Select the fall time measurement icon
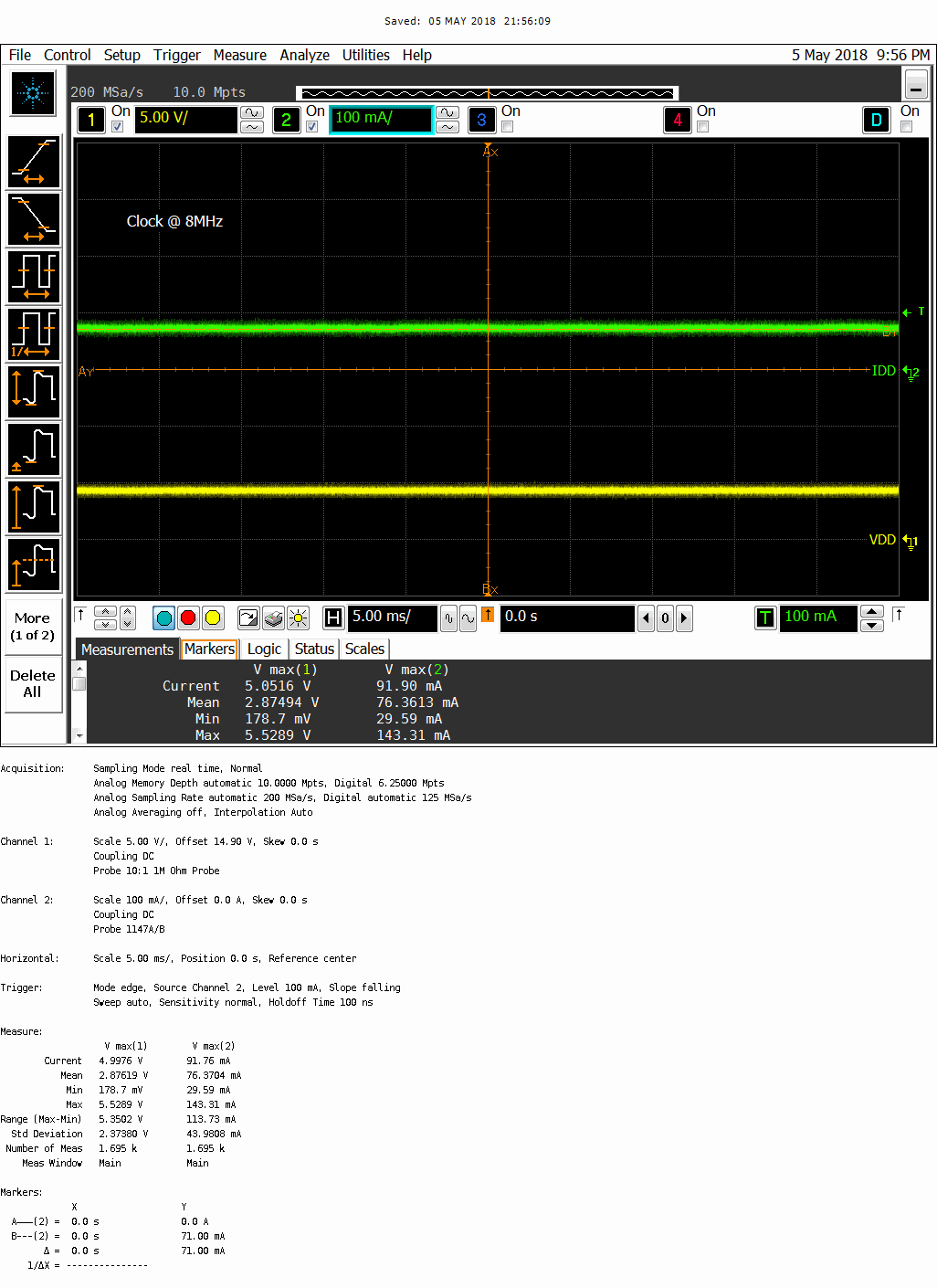 (34, 219)
